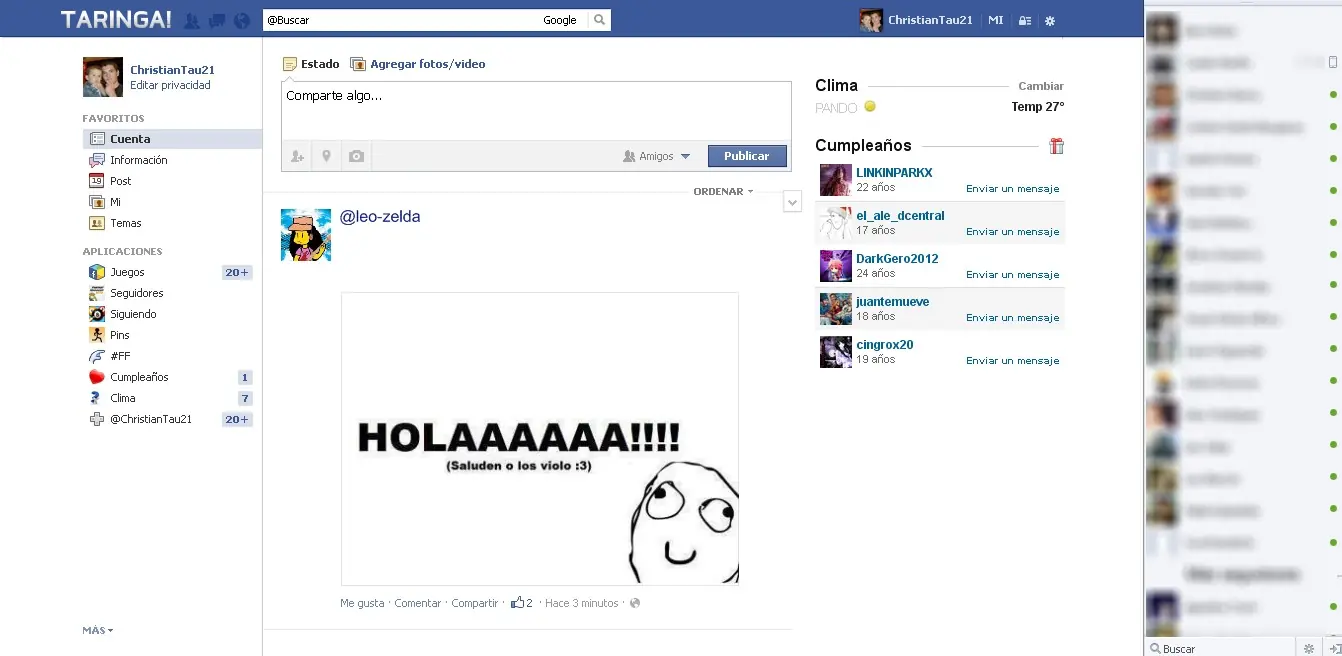Open DarkGero2012 birthday profile
Viewport: 1342px width, 656px height.
click(897, 259)
